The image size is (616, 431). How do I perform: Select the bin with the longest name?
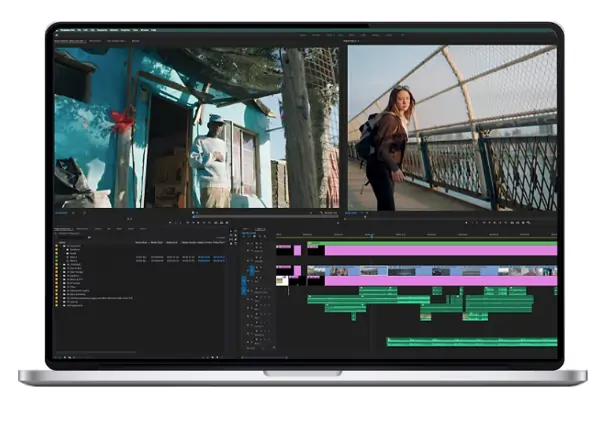(100, 298)
